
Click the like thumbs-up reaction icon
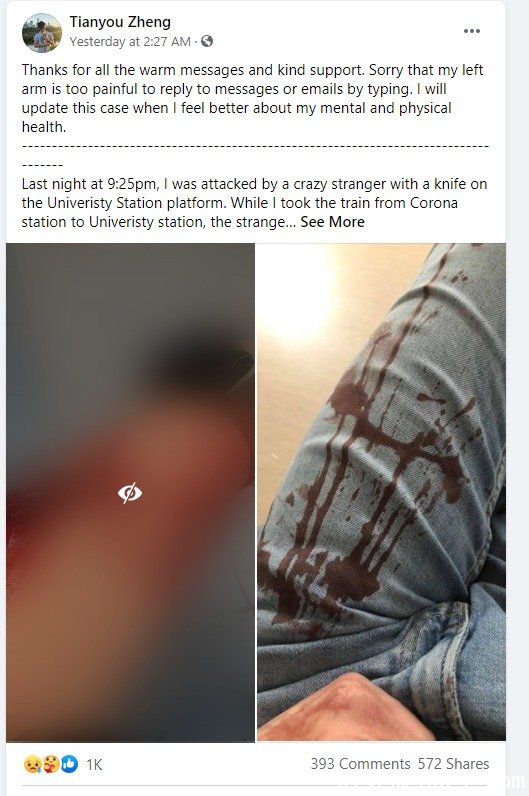click(x=70, y=764)
